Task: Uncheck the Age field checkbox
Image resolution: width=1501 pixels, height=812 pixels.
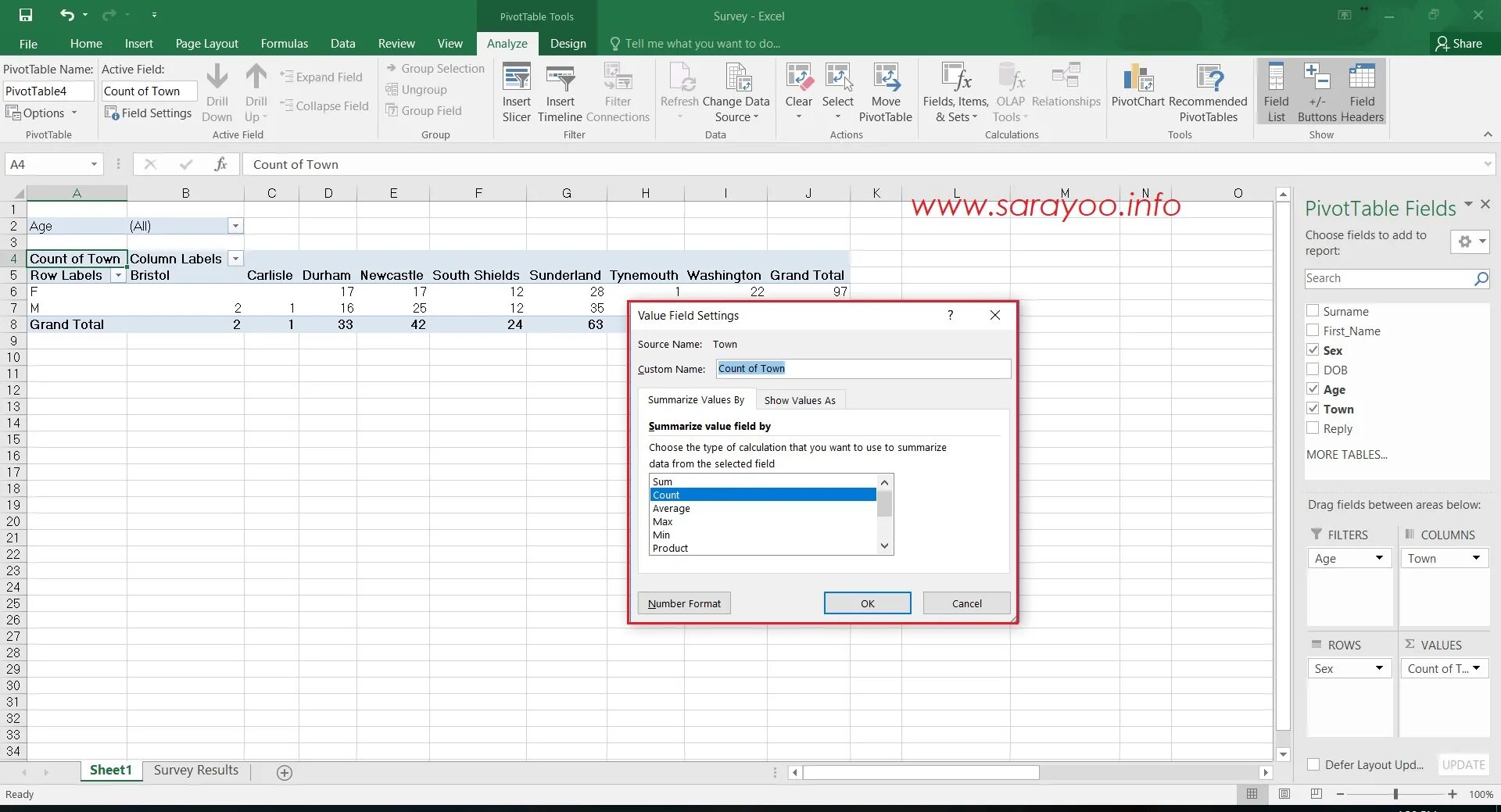Action: [1313, 389]
